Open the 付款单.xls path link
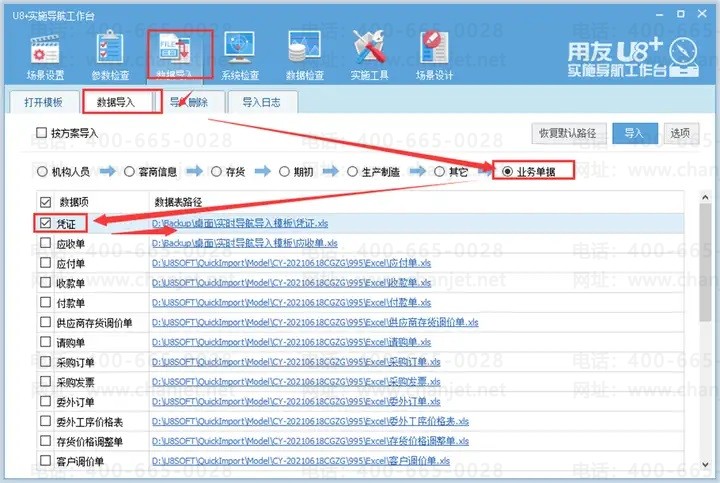Image resolution: width=720 pixels, height=483 pixels. pyautogui.click(x=292, y=303)
